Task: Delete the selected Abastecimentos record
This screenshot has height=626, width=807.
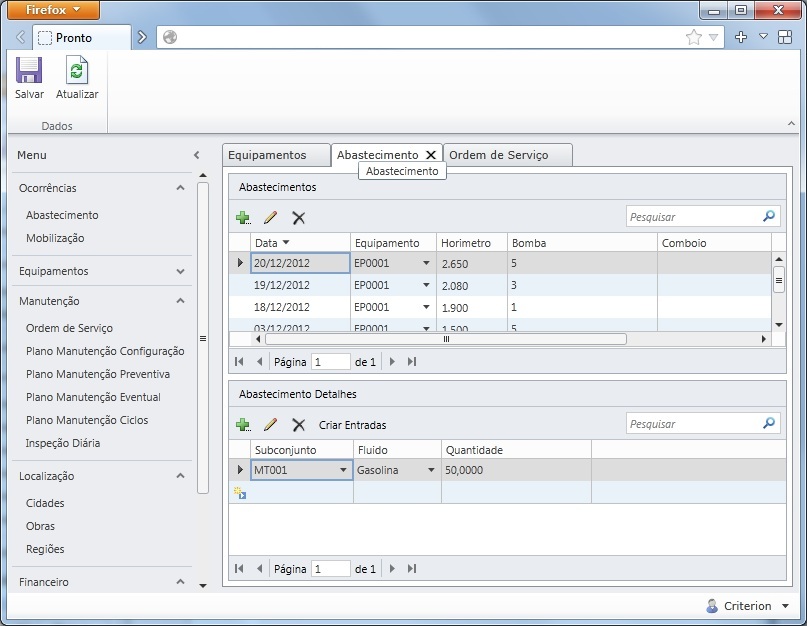Action: tap(299, 218)
